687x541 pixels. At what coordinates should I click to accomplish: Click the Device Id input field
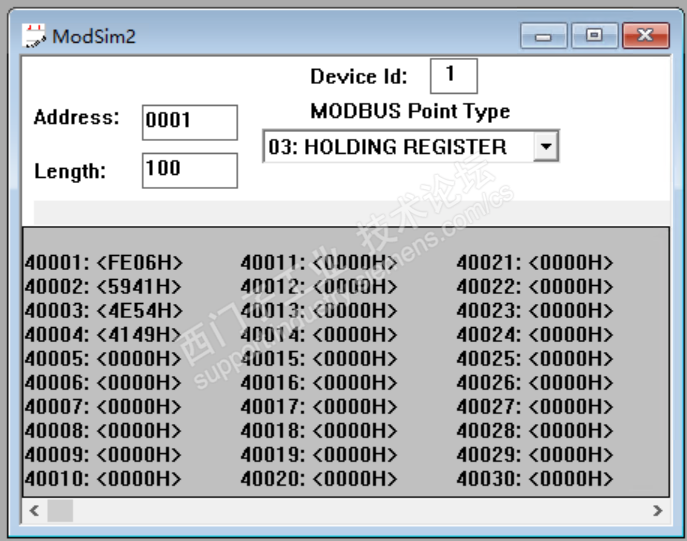pyautogui.click(x=453, y=76)
